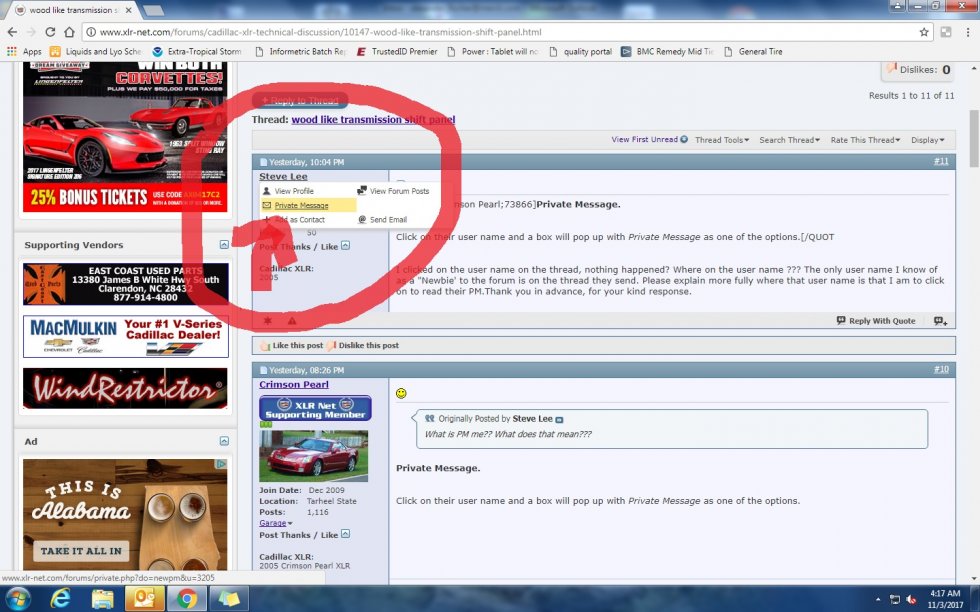View original post arrow beside Steve Lee quote
Screen dimensions: 980x612
559,419
